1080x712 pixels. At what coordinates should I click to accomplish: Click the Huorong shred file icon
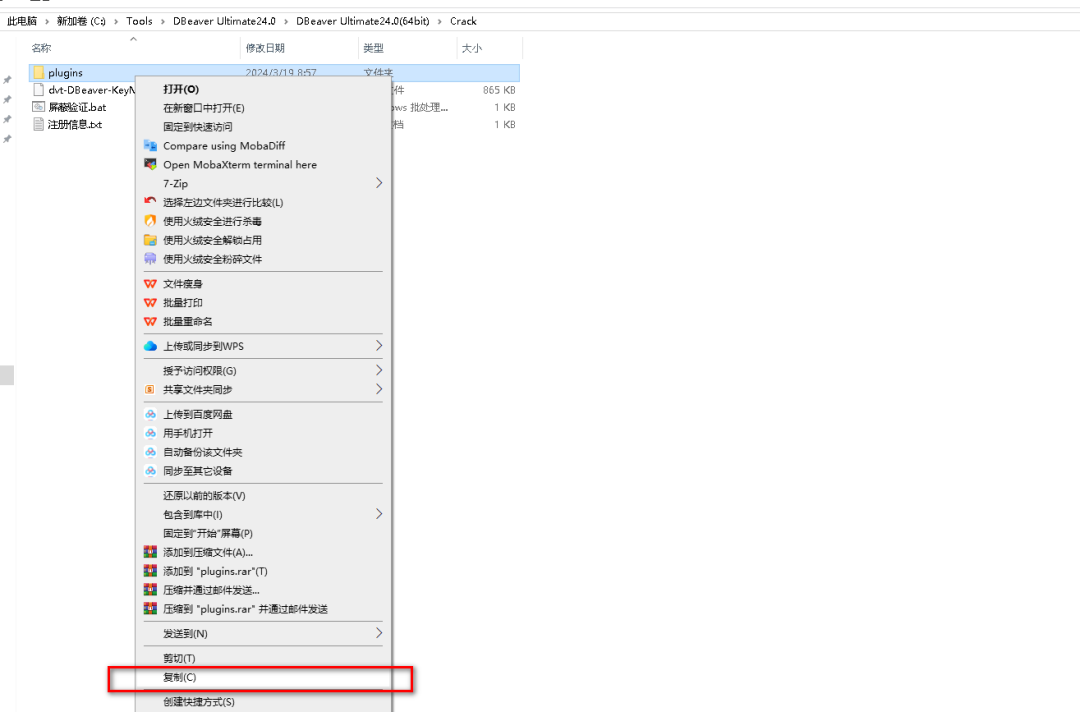[150, 259]
